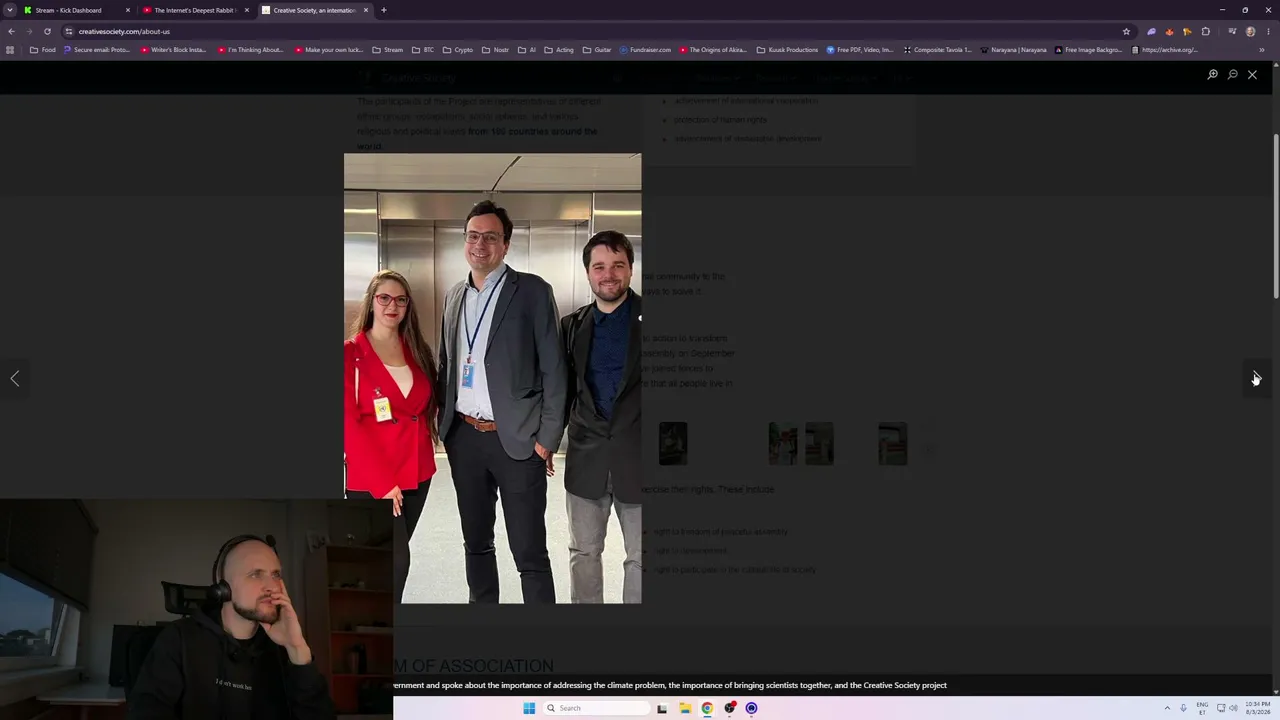Click the browser forward arrow
The width and height of the screenshot is (1280, 720).
click(x=29, y=31)
